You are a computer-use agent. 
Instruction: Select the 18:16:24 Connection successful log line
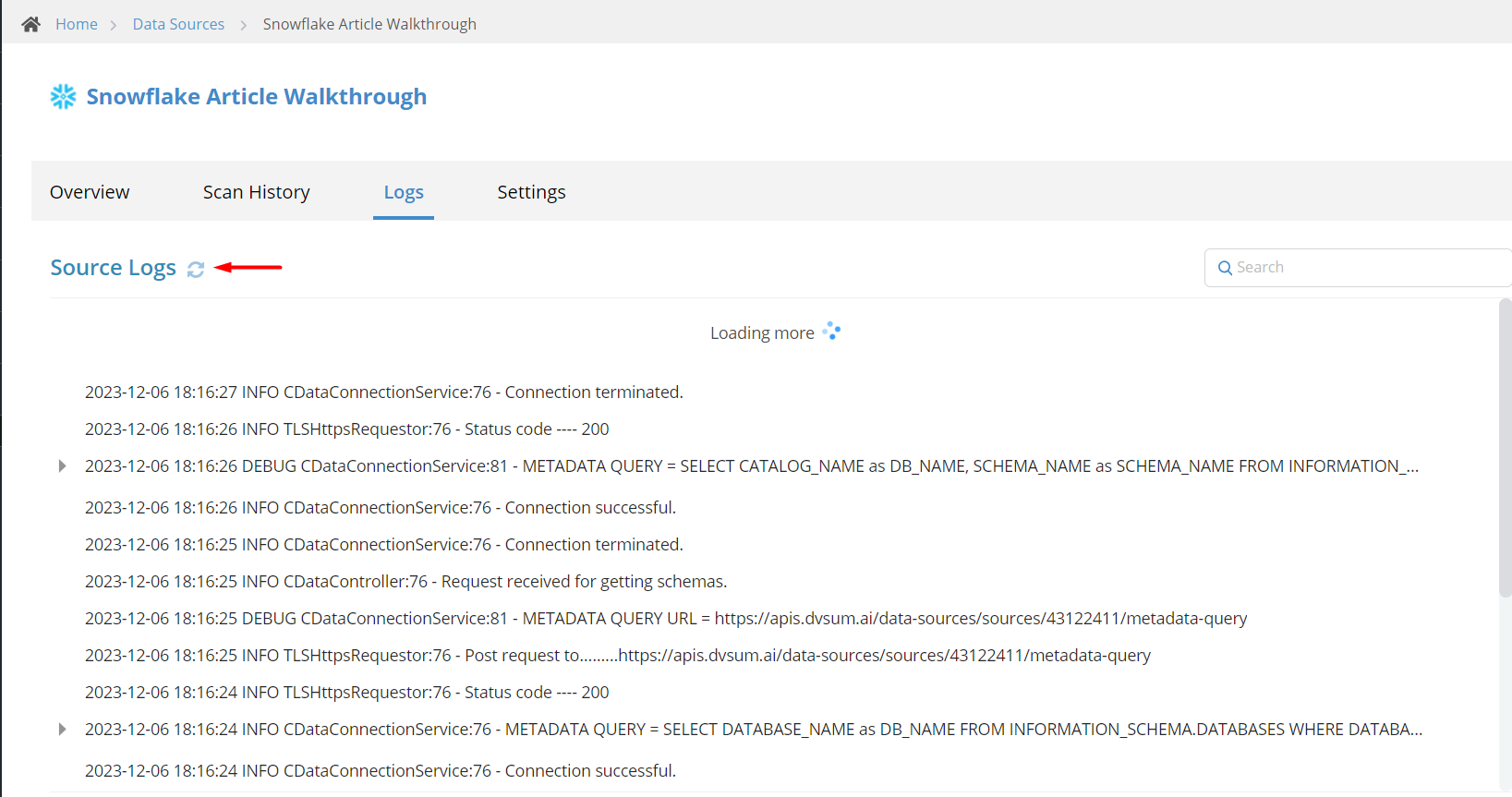(x=381, y=771)
